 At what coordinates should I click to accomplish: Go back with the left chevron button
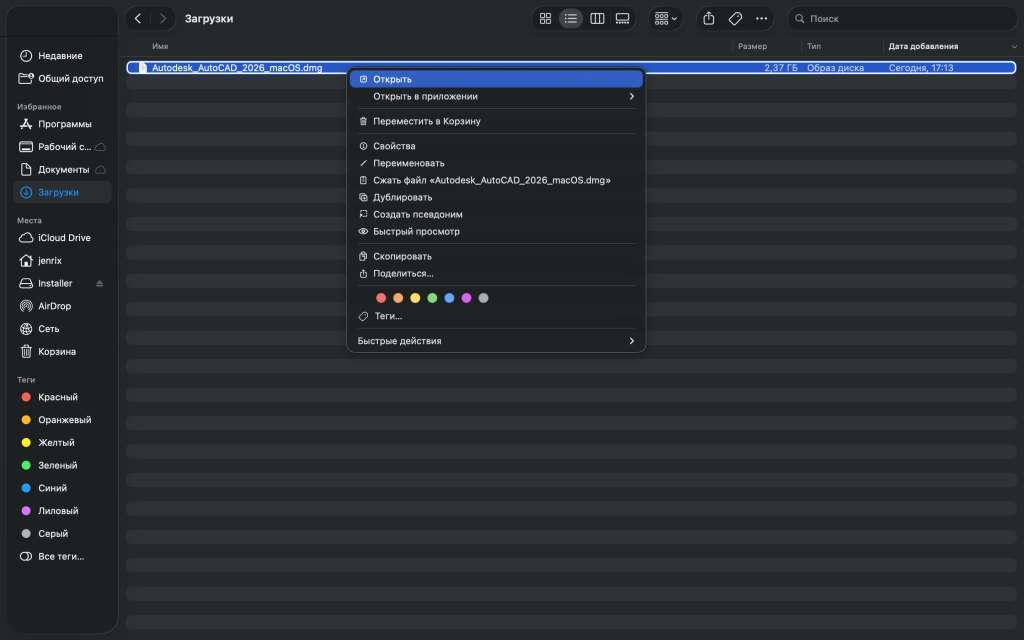pyautogui.click(x=138, y=18)
